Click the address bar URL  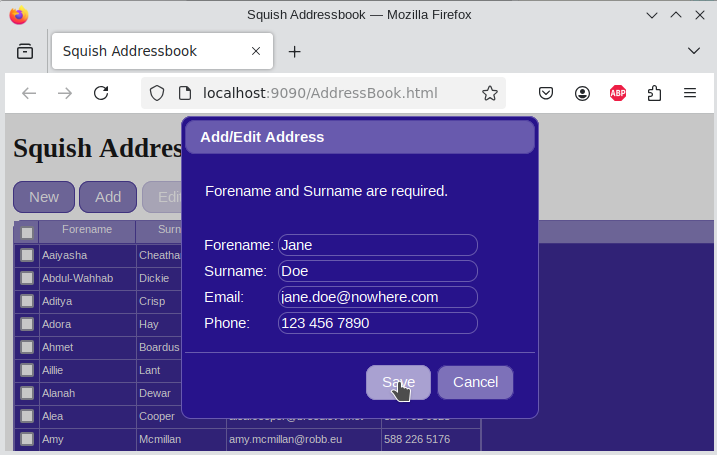click(320, 93)
